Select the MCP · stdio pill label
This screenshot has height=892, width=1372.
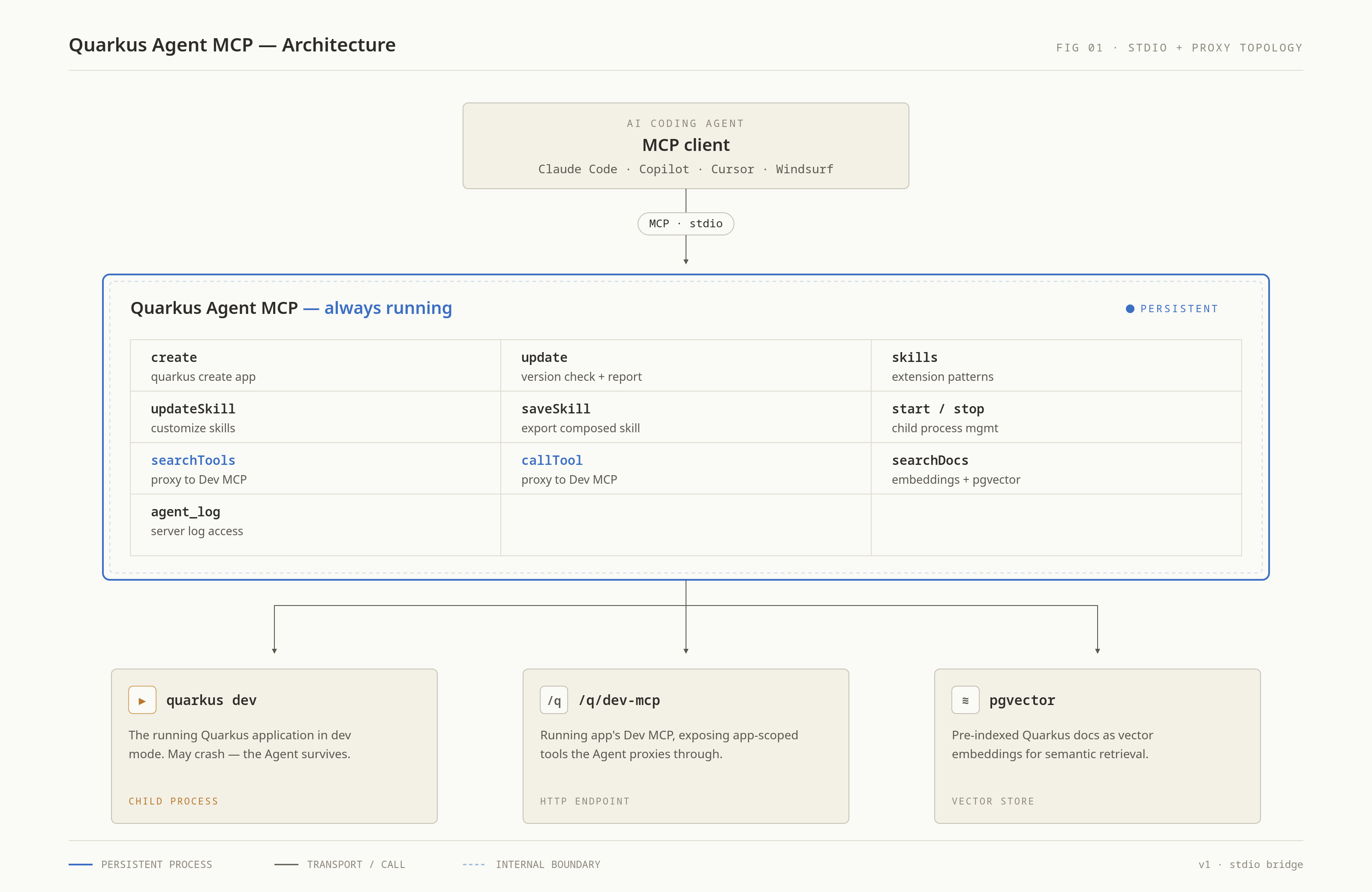tap(686, 224)
